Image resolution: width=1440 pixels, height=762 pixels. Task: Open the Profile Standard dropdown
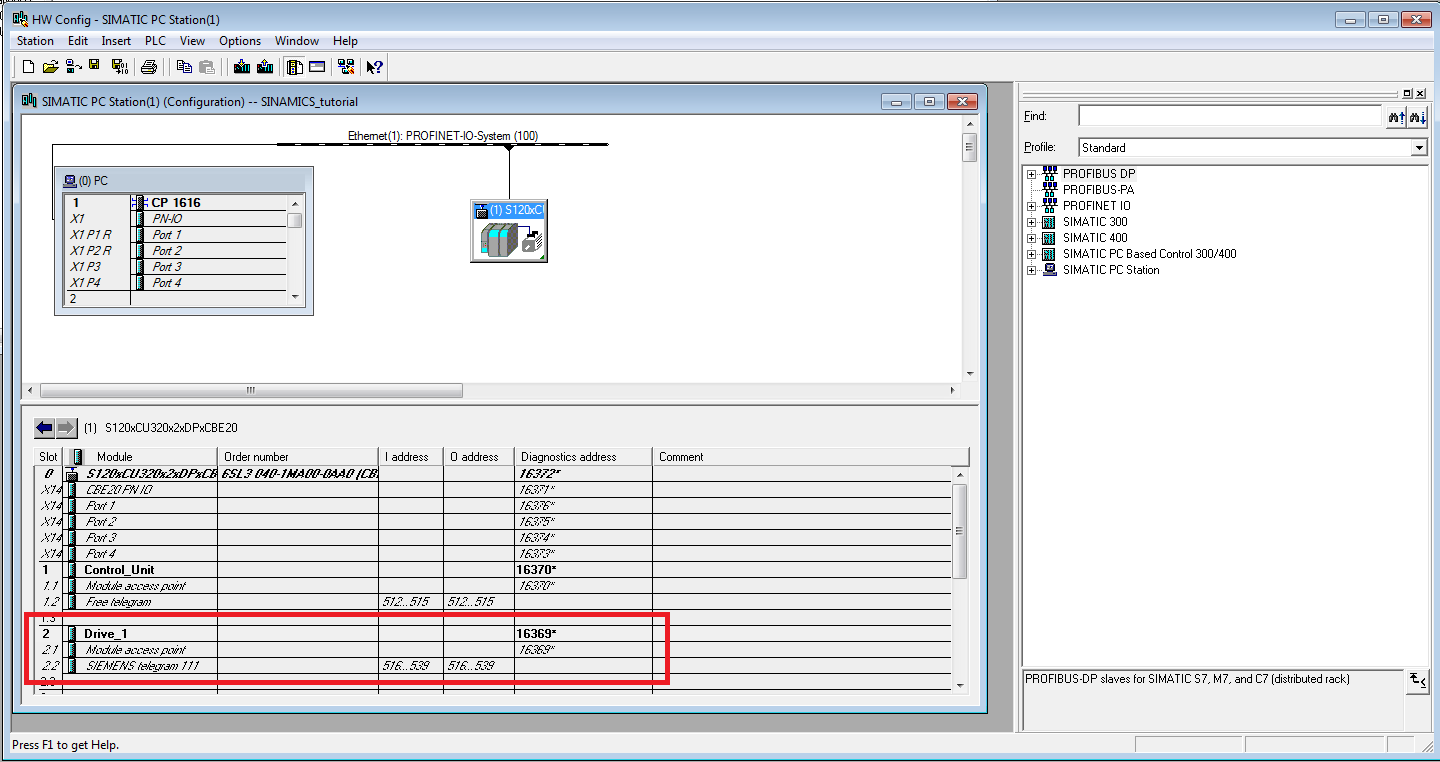tap(1419, 147)
